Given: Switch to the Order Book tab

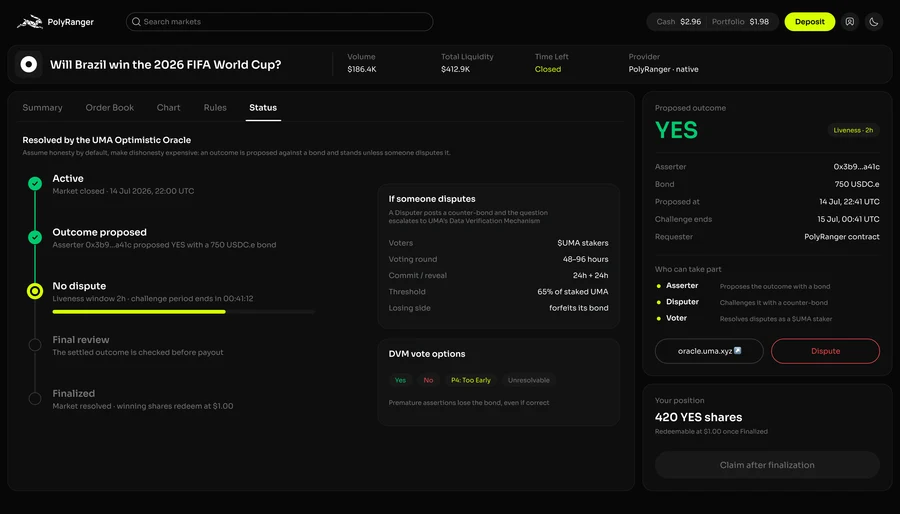Looking at the screenshot, I should [110, 107].
